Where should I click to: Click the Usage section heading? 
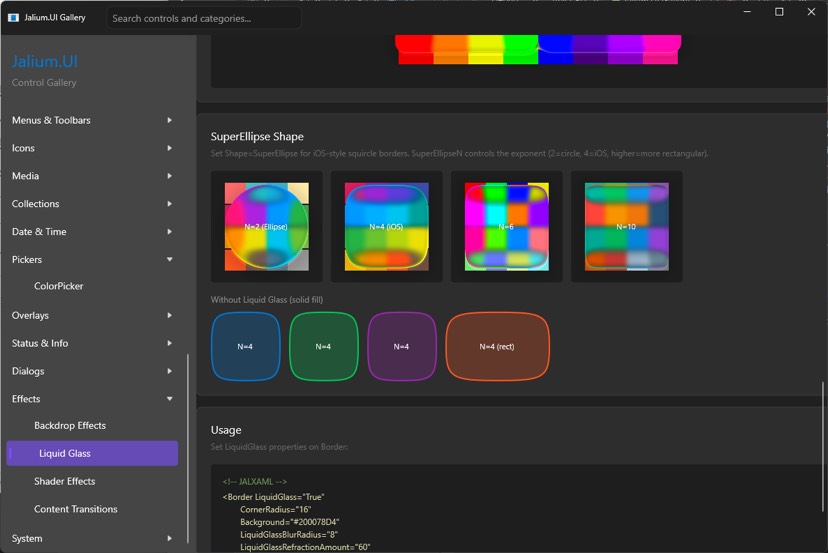[x=226, y=430]
